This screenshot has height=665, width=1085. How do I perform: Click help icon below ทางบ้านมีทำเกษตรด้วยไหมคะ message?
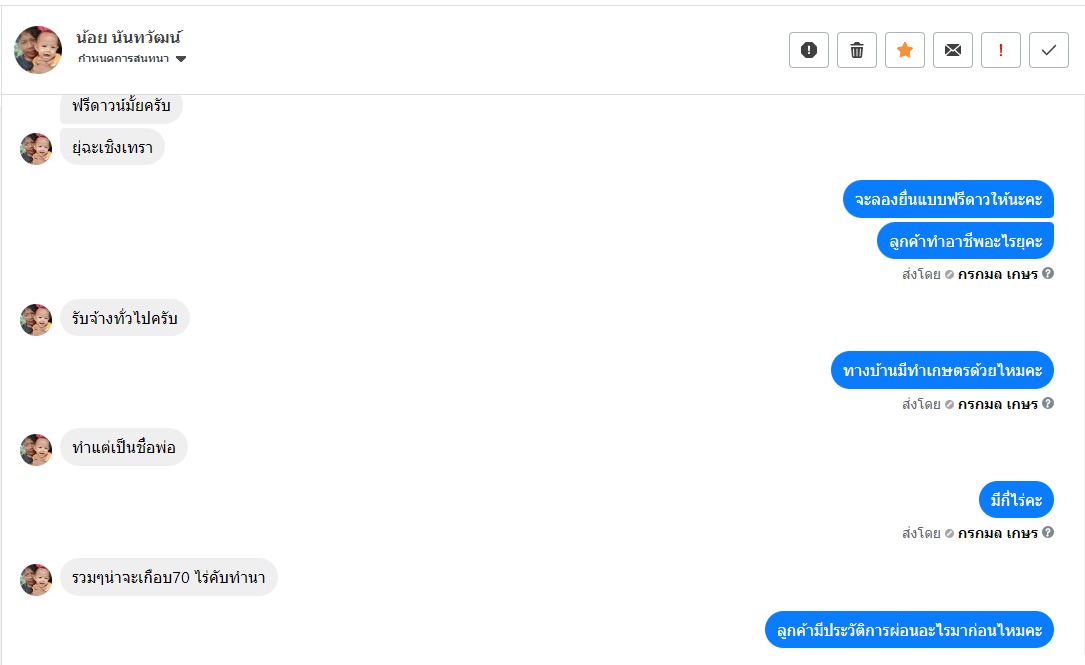coord(1048,403)
